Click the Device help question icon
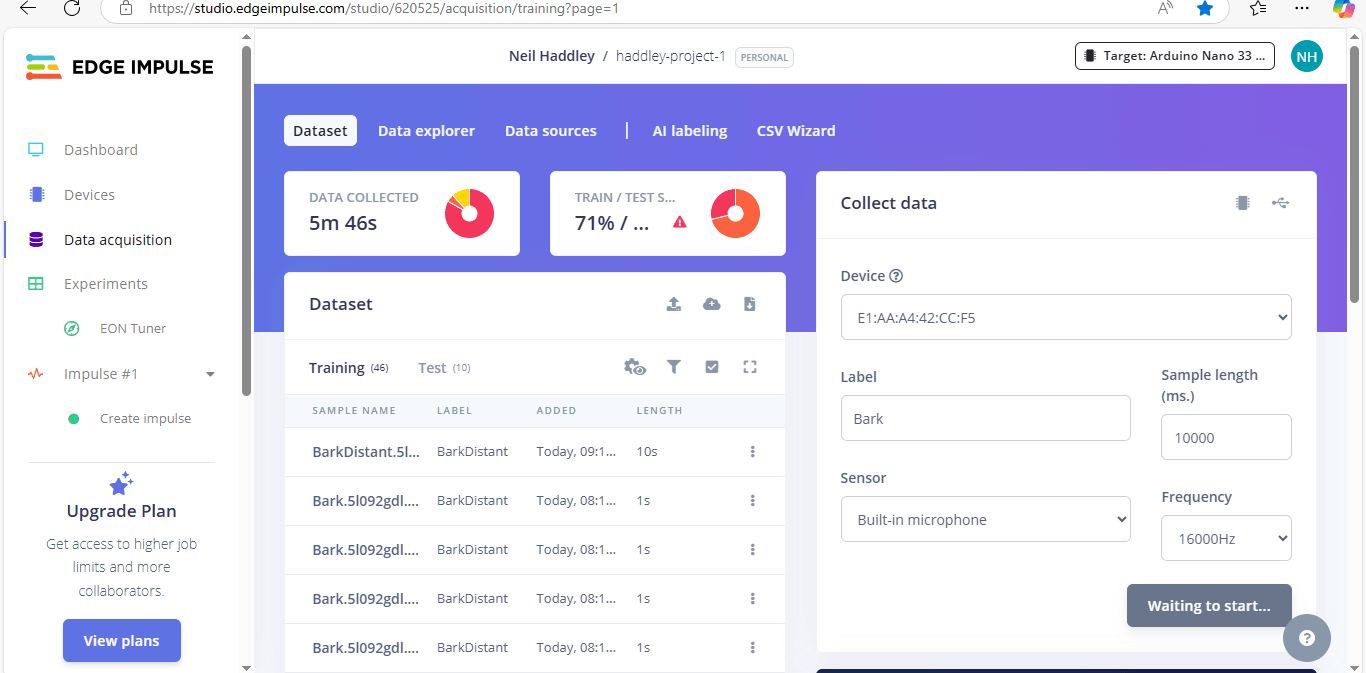Viewport: 1366px width, 673px height. (x=896, y=276)
